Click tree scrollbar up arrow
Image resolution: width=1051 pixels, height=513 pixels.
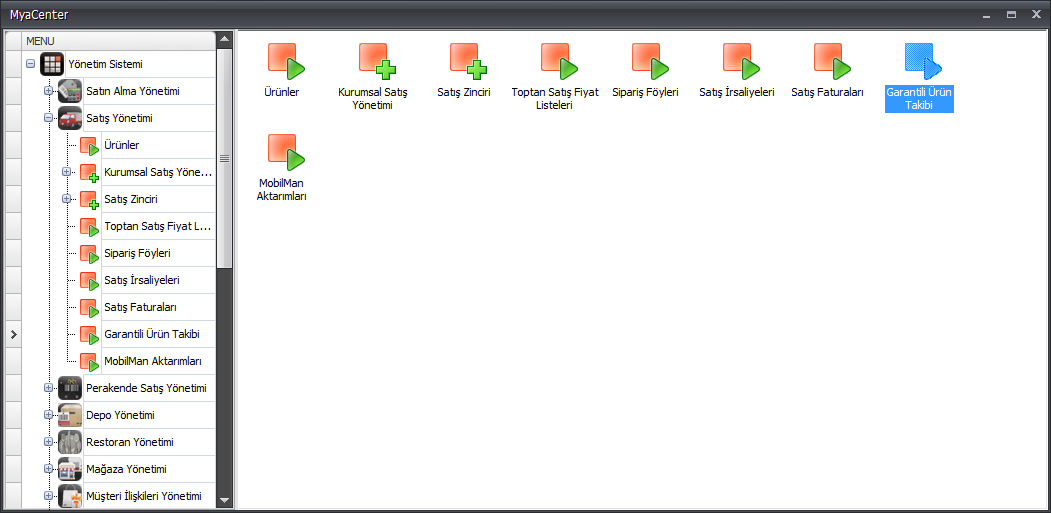pyautogui.click(x=225, y=40)
